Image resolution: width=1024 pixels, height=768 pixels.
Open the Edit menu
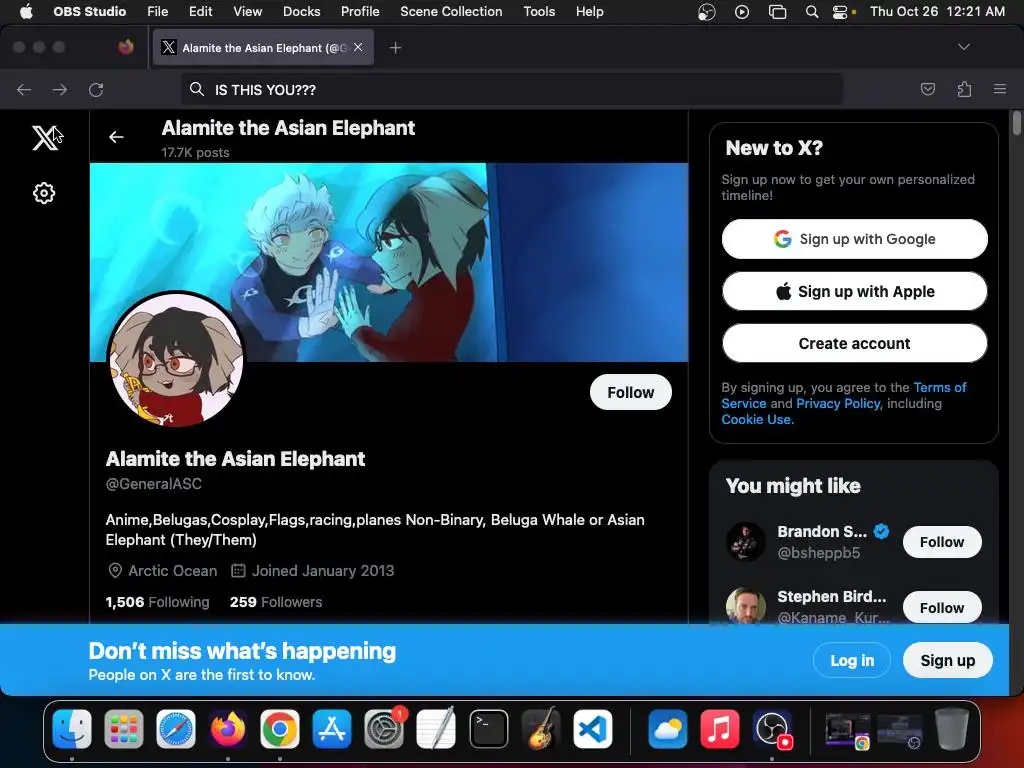tap(200, 12)
